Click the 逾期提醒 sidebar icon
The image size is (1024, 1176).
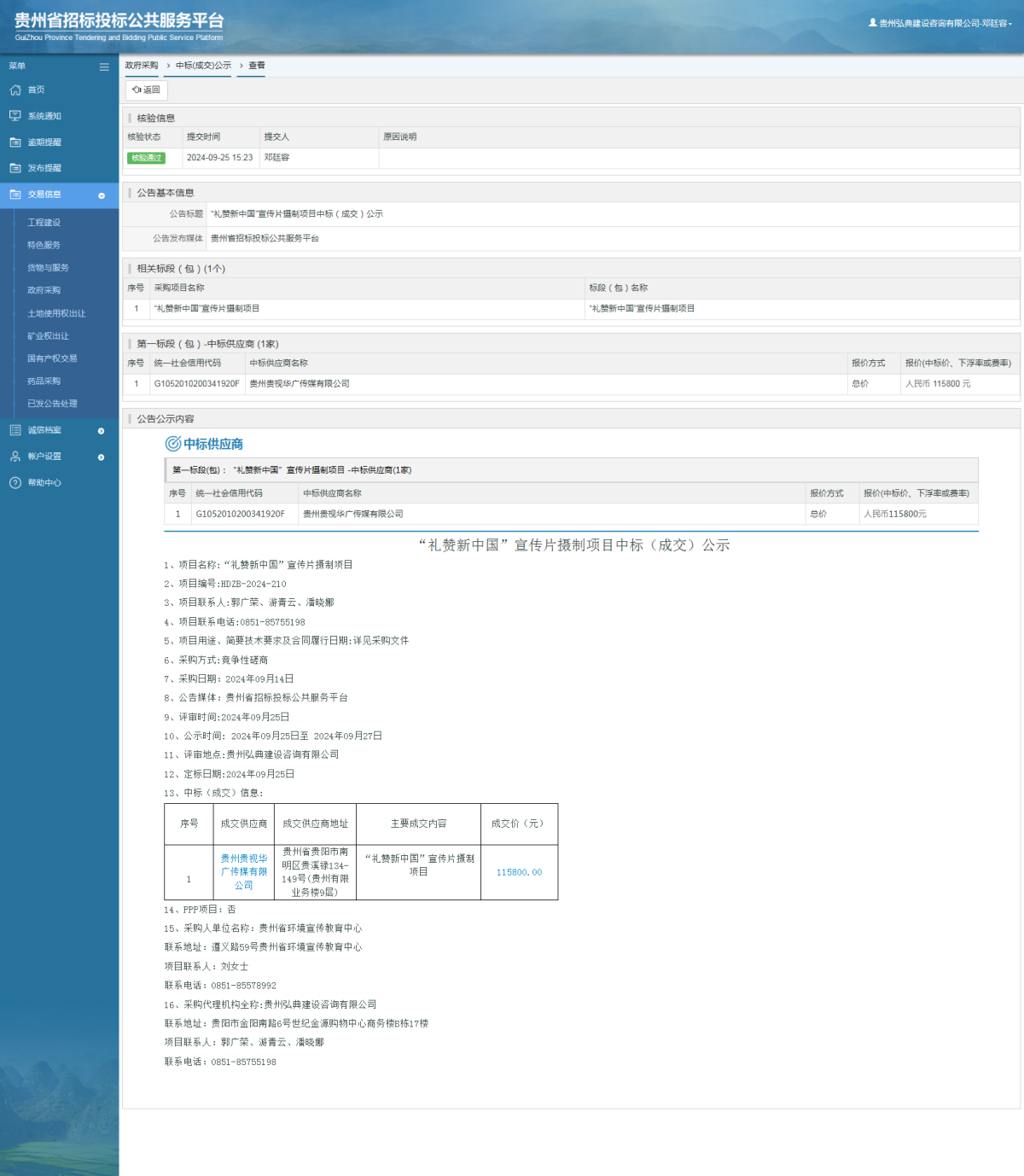15,143
